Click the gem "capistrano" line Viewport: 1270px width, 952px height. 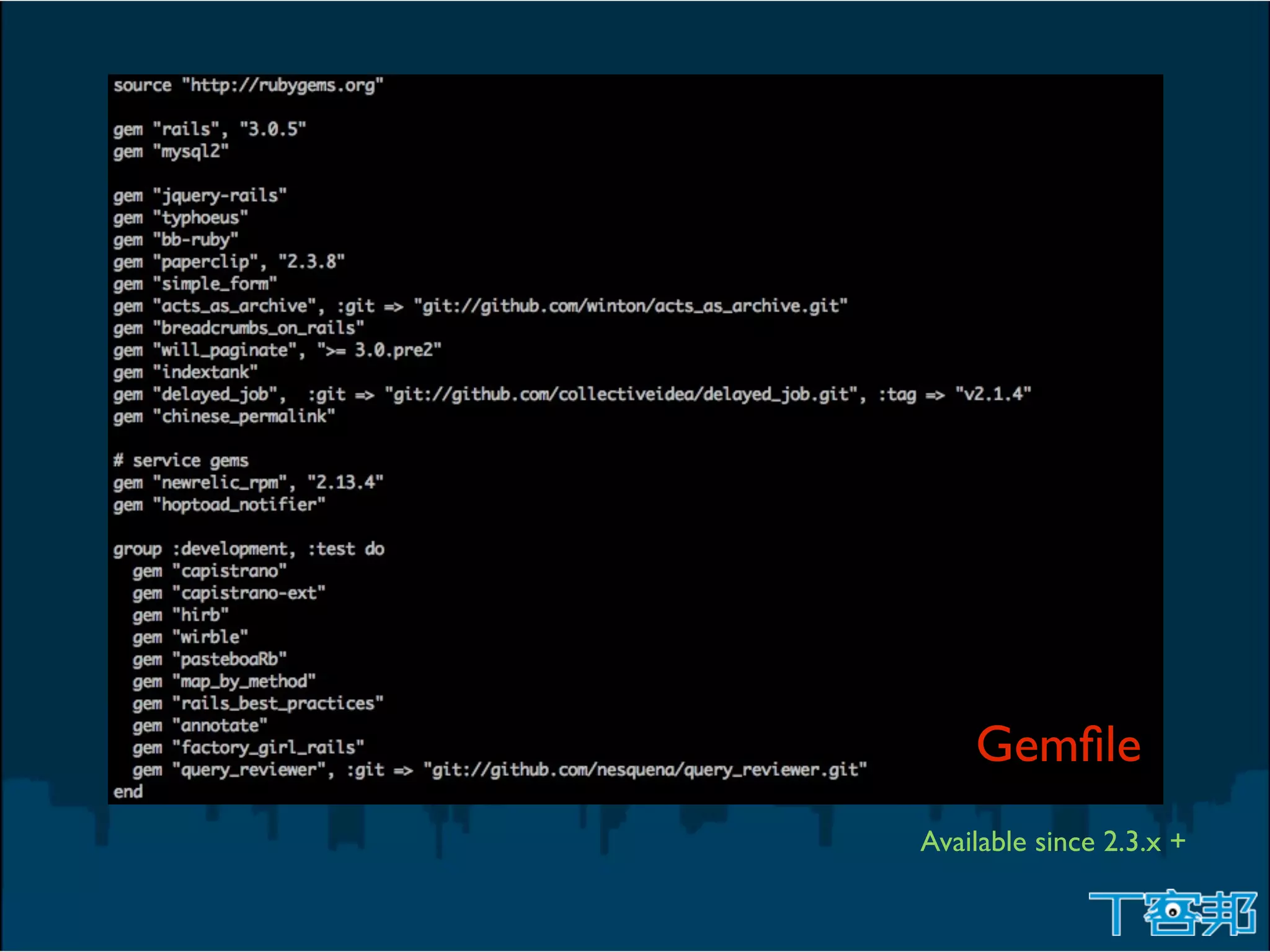210,571
